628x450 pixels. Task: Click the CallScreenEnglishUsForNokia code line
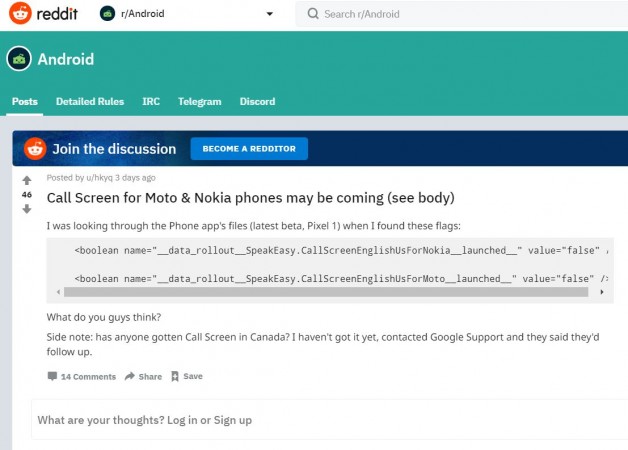341,251
